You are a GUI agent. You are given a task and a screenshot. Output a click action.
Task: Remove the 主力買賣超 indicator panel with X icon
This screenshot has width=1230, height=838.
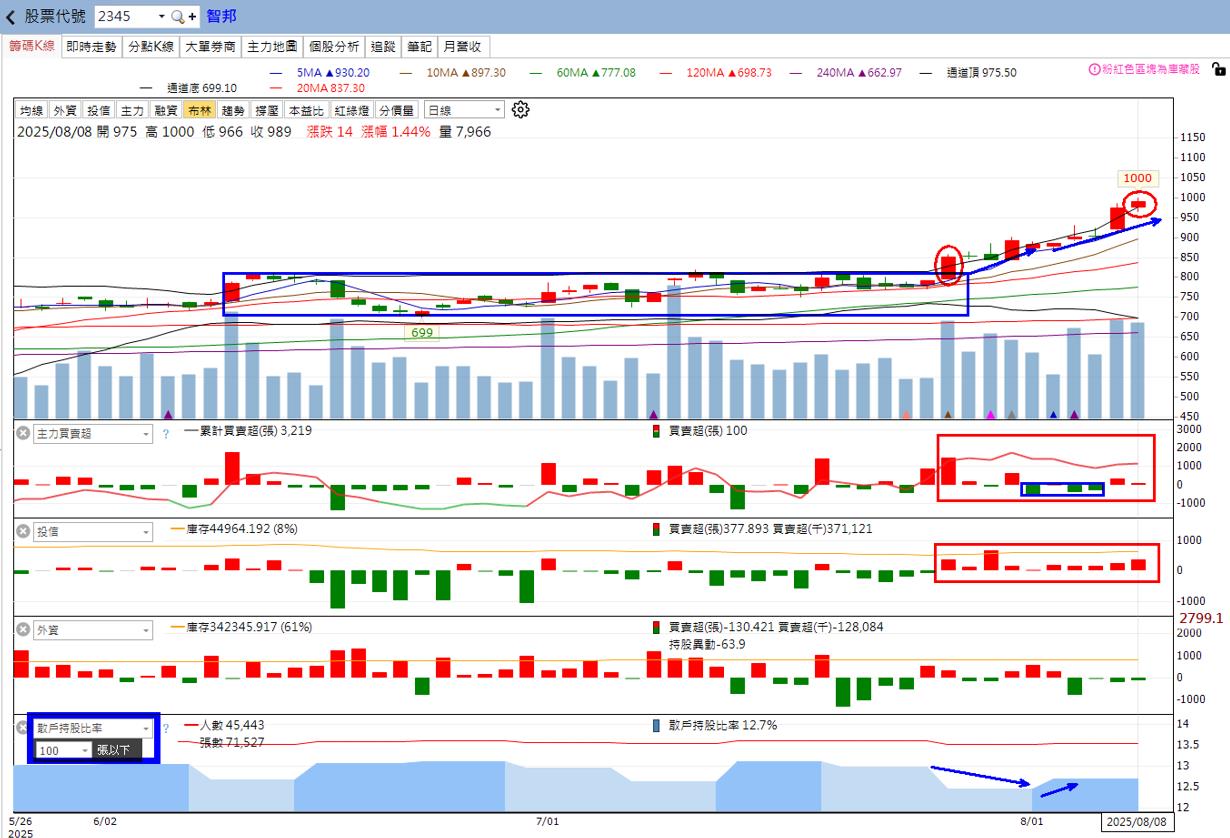pos(22,433)
